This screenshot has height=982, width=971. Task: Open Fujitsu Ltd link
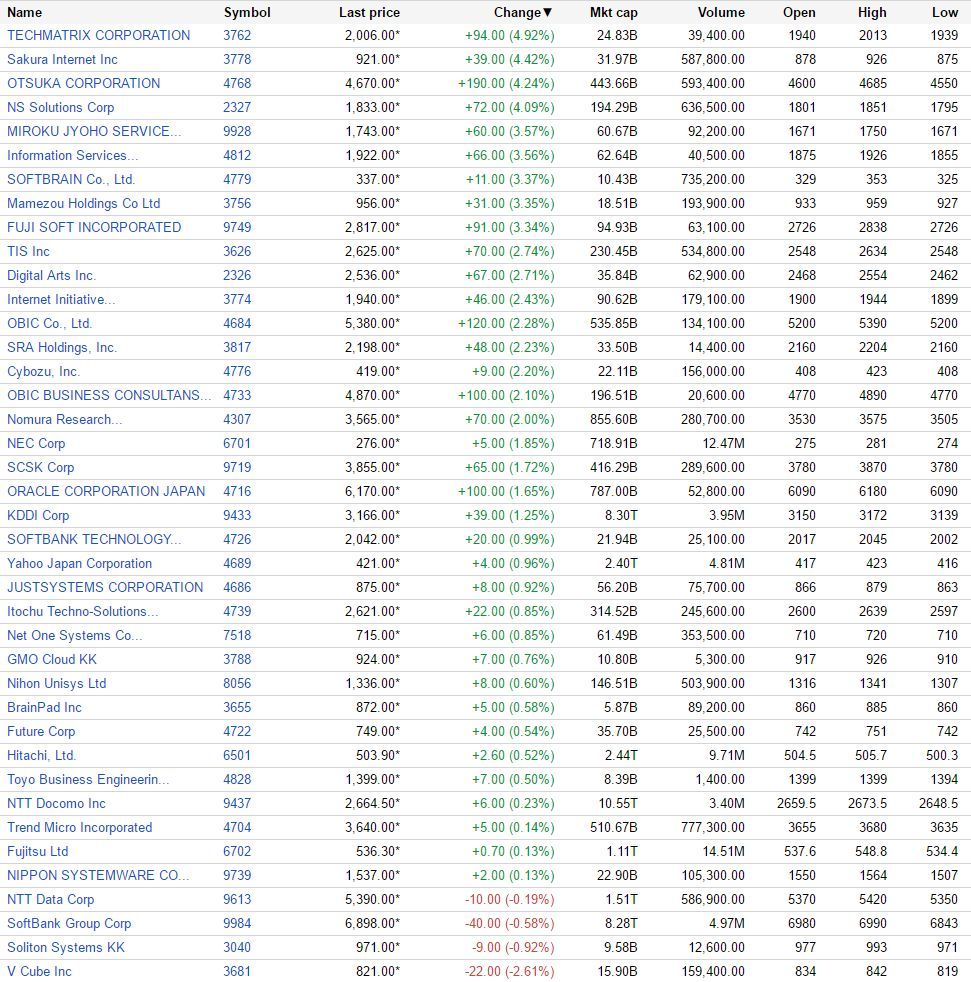click(x=38, y=852)
